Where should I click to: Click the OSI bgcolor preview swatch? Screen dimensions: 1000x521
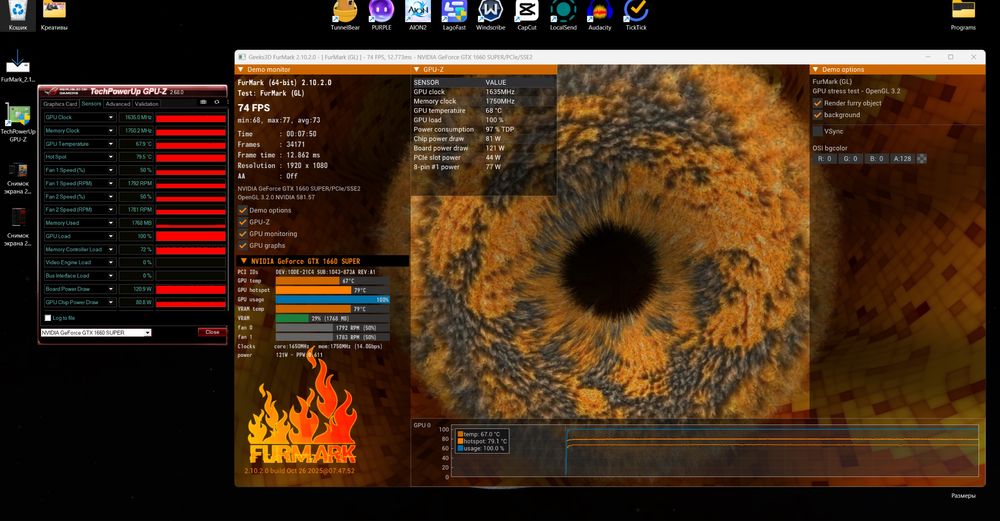tap(922, 158)
